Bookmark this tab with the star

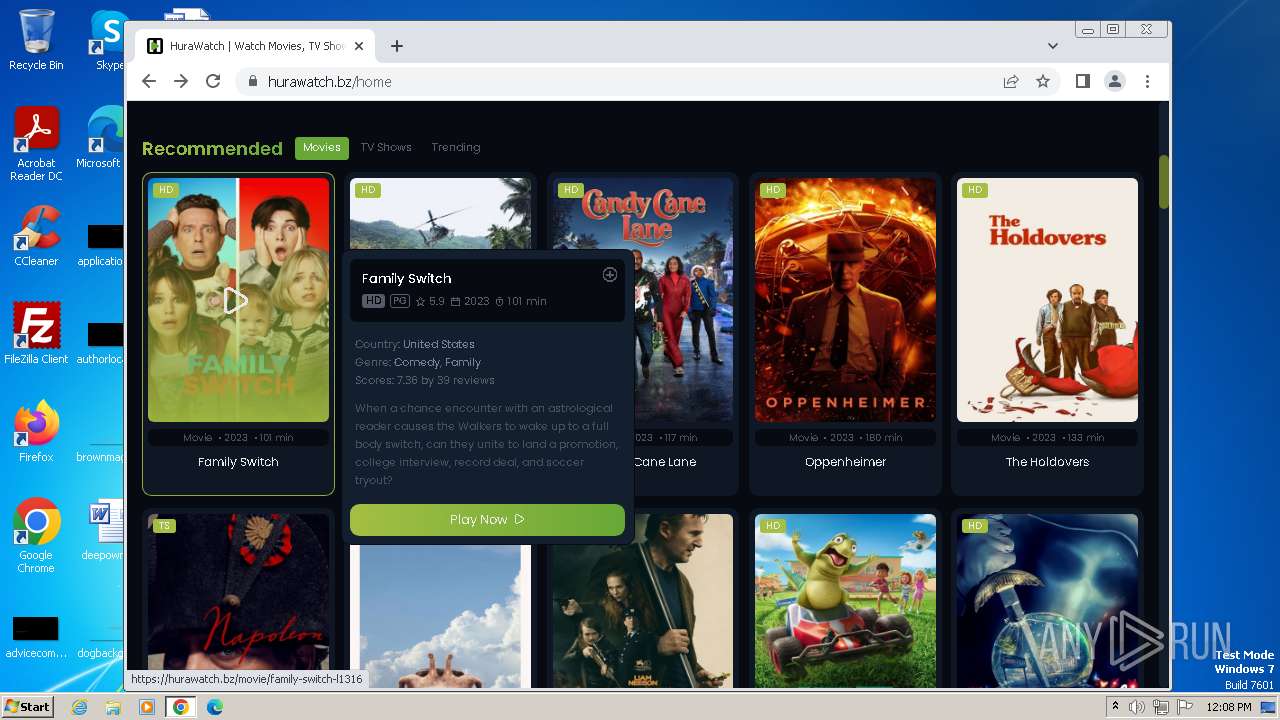click(x=1043, y=82)
